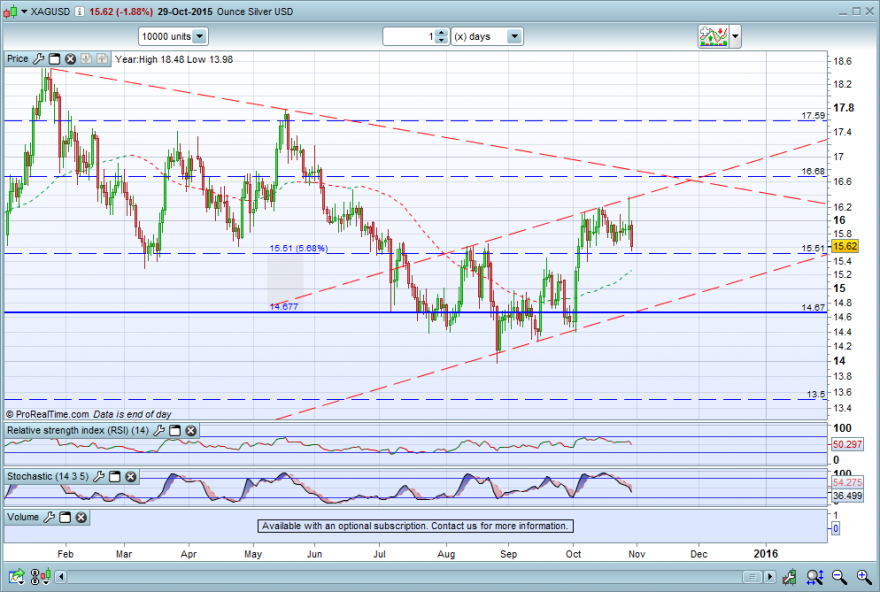Click the timeframe number field showing 1
The width and height of the screenshot is (880, 592).
click(x=409, y=36)
